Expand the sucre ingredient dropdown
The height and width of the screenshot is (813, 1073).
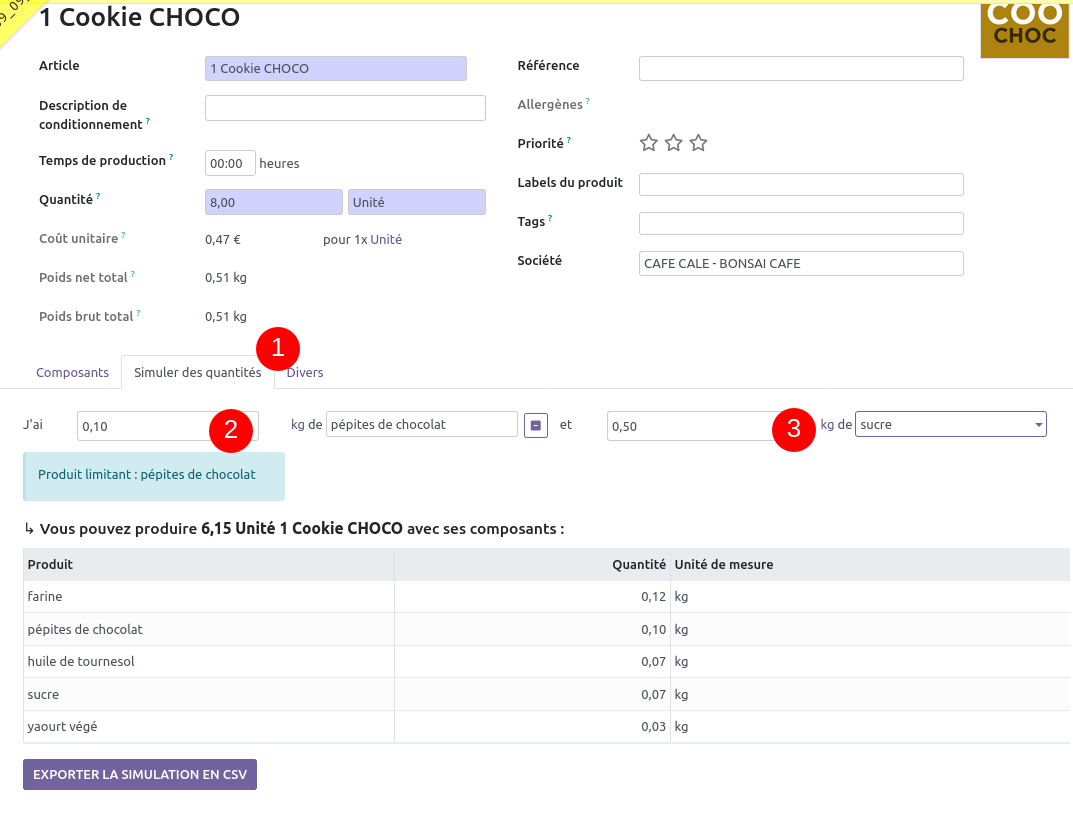tap(1037, 425)
